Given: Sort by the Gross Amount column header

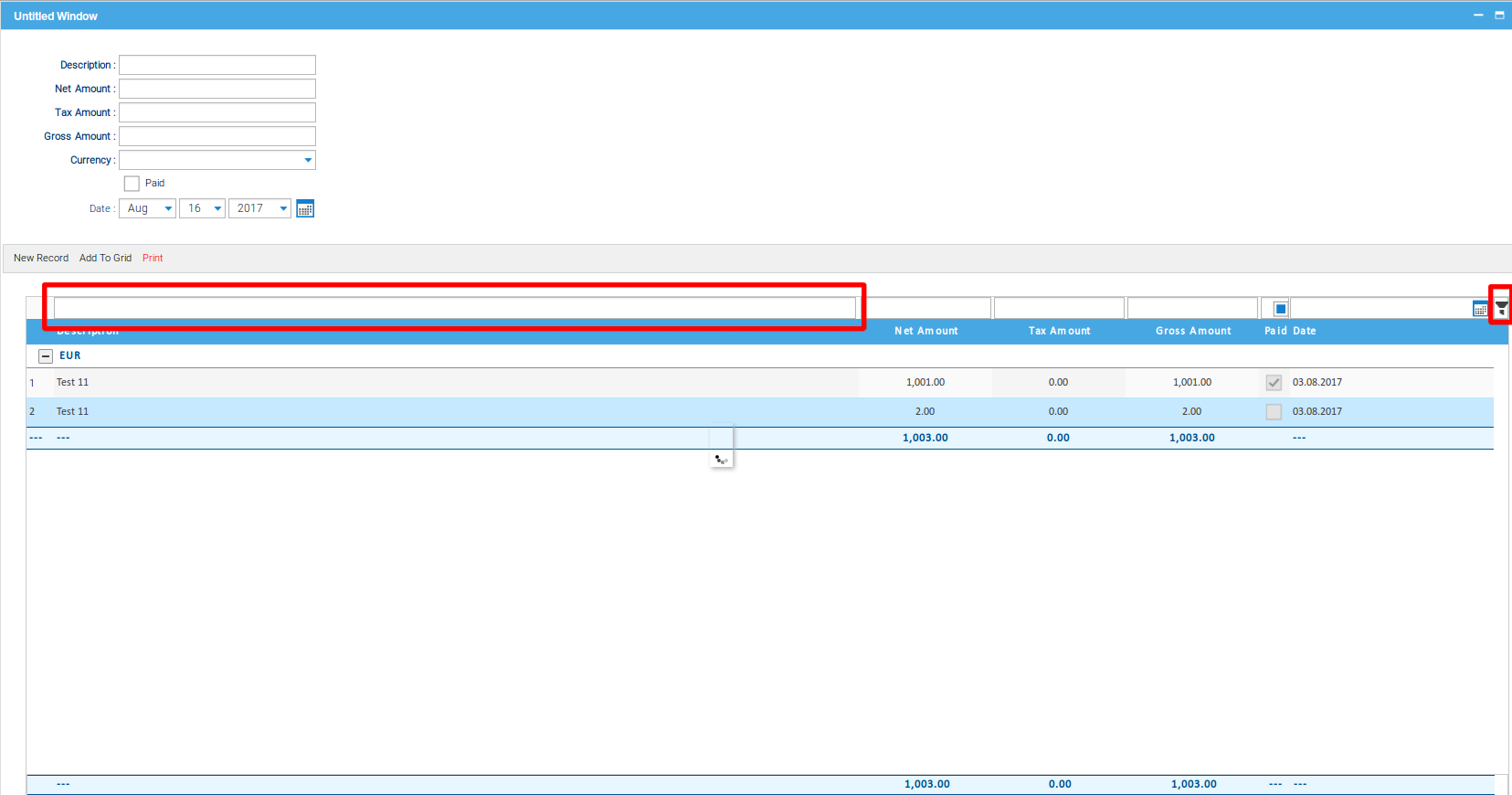Looking at the screenshot, I should (1193, 331).
